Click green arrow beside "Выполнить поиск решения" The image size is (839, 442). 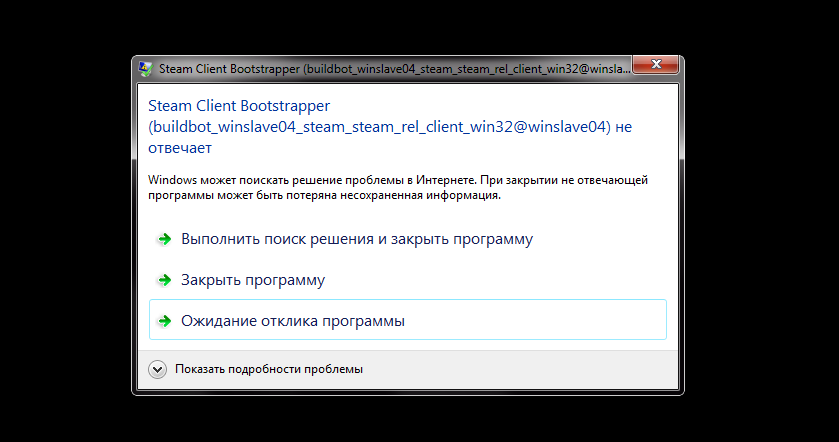164,240
